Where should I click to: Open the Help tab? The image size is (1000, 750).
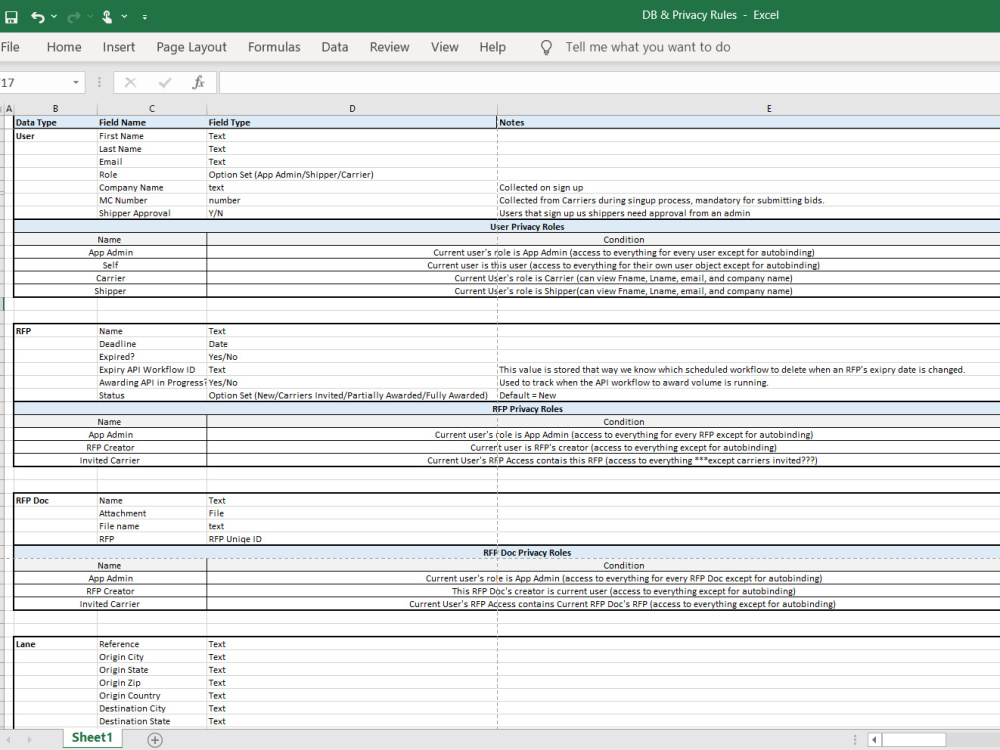click(492, 47)
